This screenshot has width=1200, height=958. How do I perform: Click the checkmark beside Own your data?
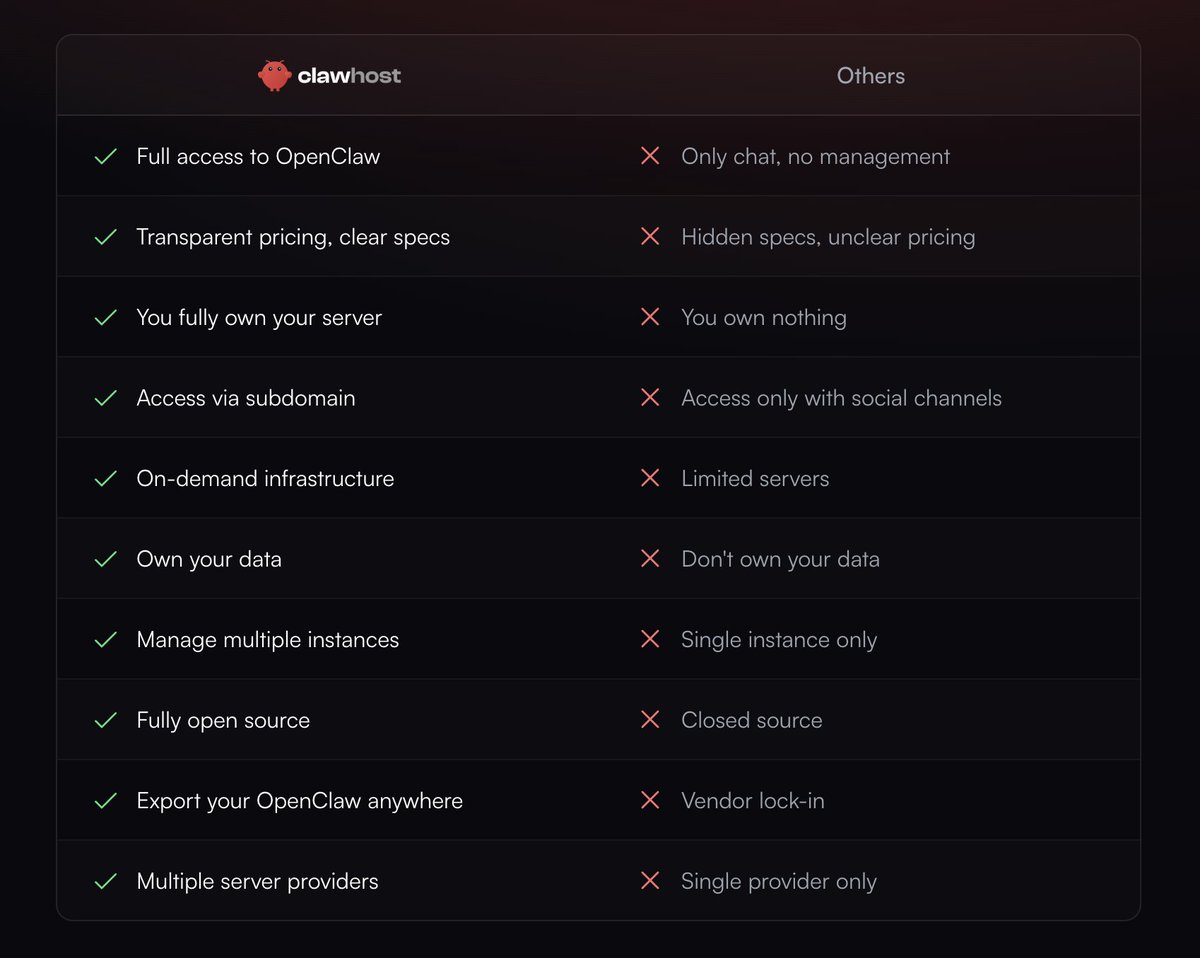[106, 560]
